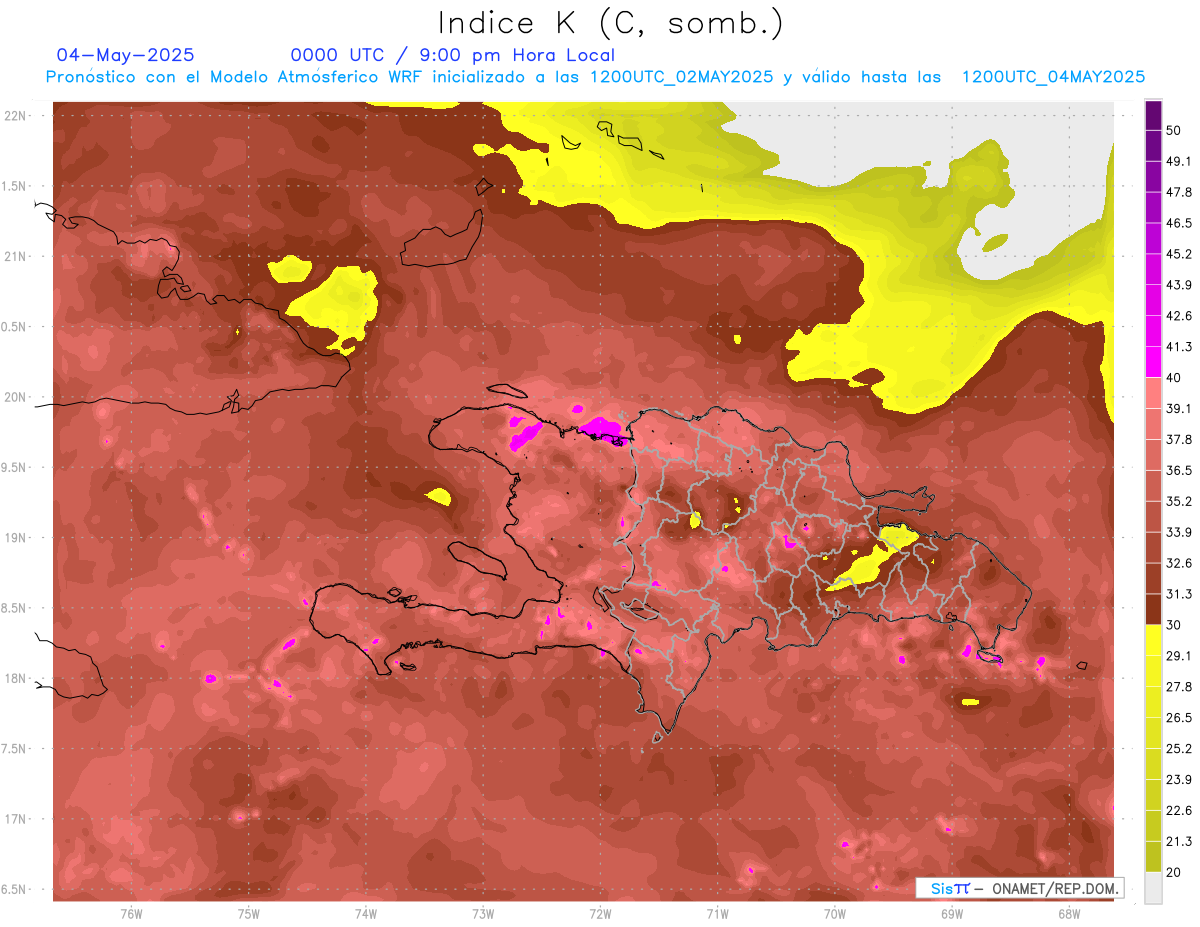
Task: Click the colorbar value 31.3
Action: 1179,594
